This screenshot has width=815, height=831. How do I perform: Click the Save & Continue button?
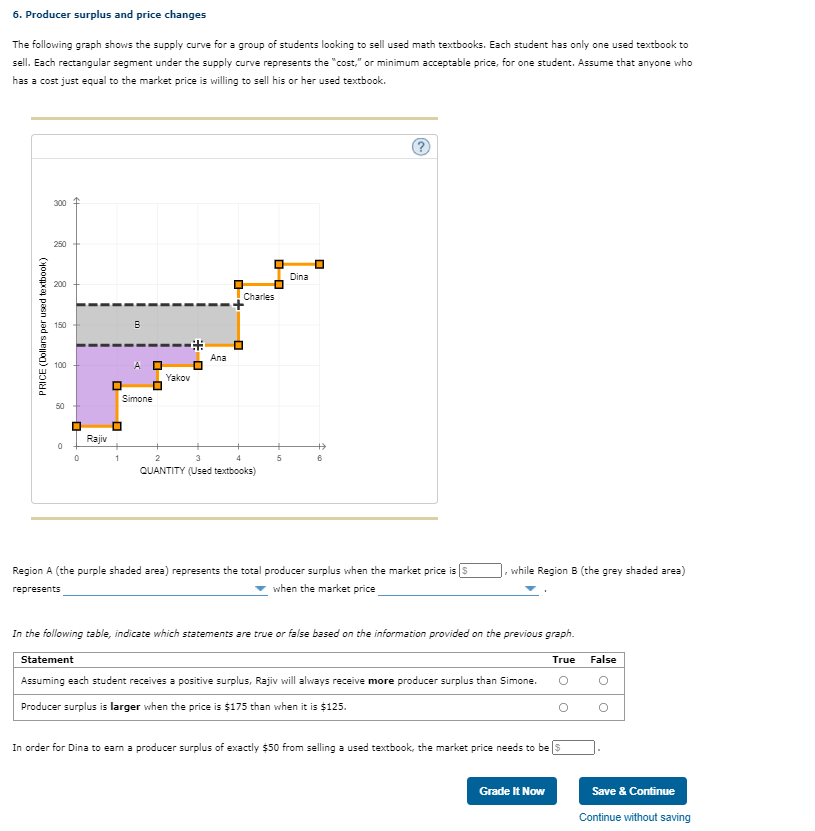[x=632, y=791]
